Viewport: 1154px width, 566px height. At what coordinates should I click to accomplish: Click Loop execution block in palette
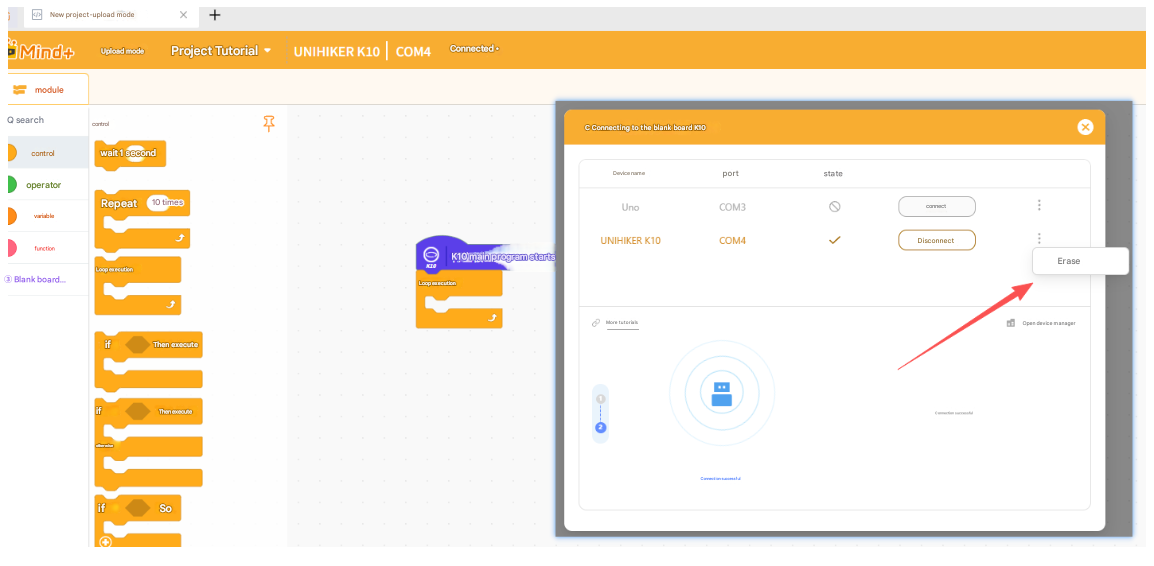click(138, 286)
